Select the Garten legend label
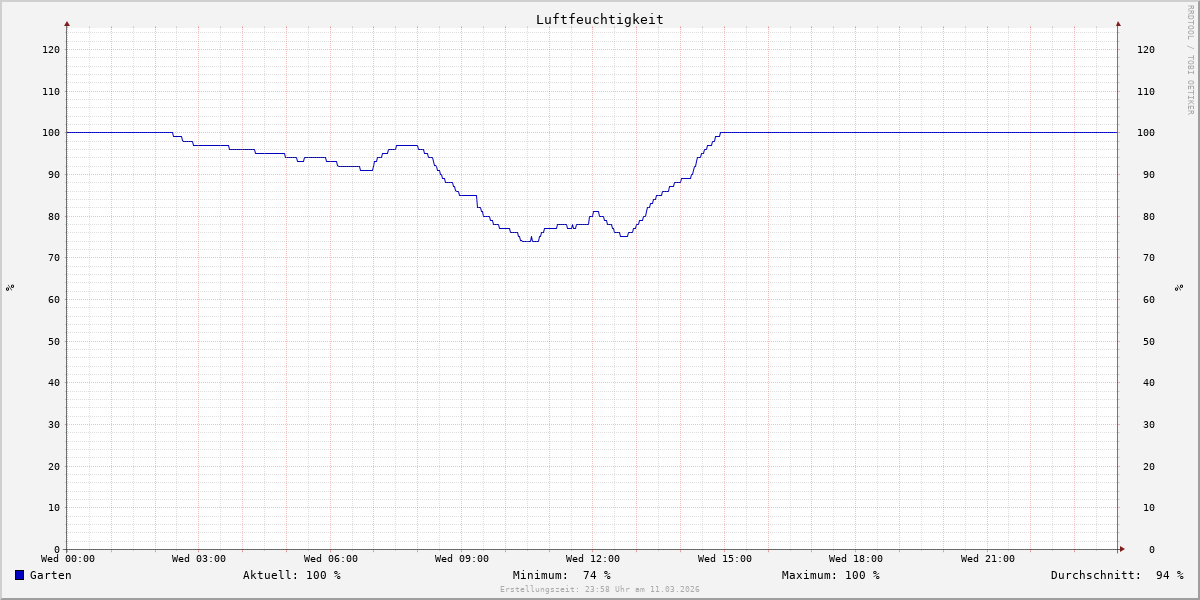The image size is (1200, 600). (x=50, y=575)
